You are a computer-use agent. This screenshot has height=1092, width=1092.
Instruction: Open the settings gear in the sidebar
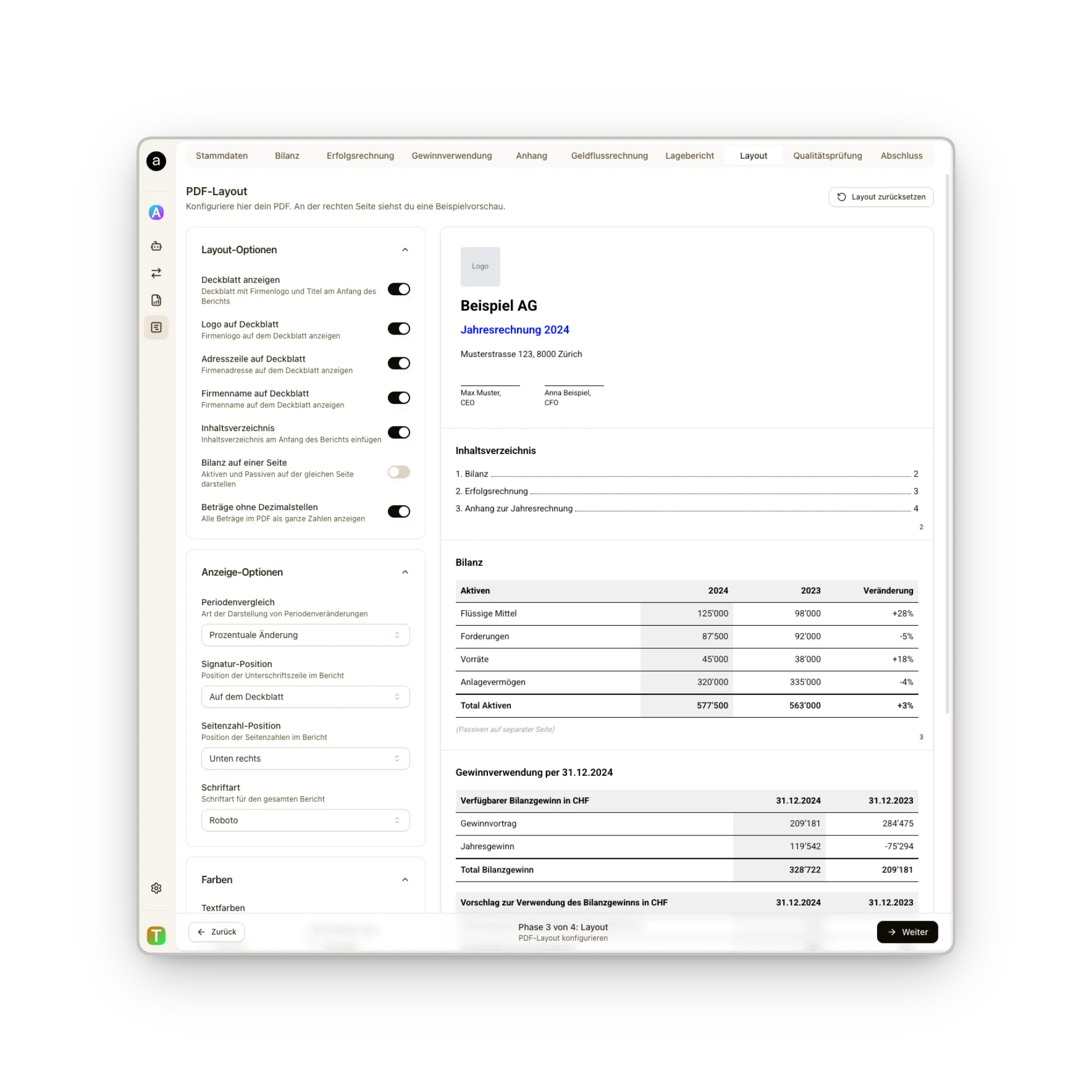tap(156, 888)
